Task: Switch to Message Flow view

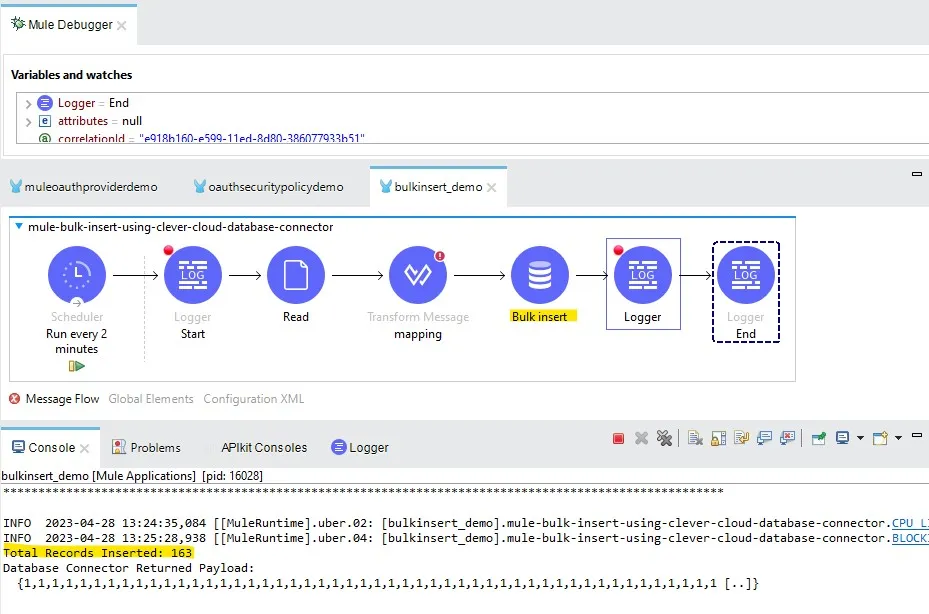Action: click(x=62, y=399)
